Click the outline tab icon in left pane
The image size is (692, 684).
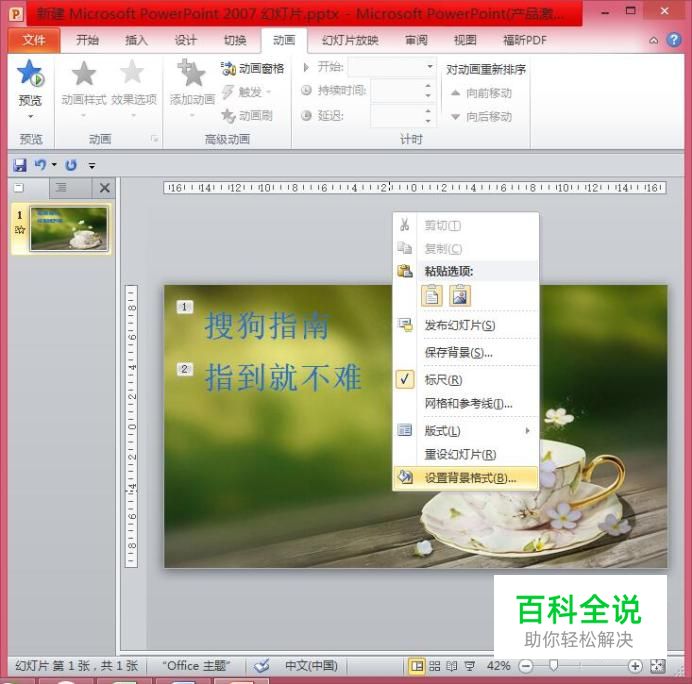61,188
